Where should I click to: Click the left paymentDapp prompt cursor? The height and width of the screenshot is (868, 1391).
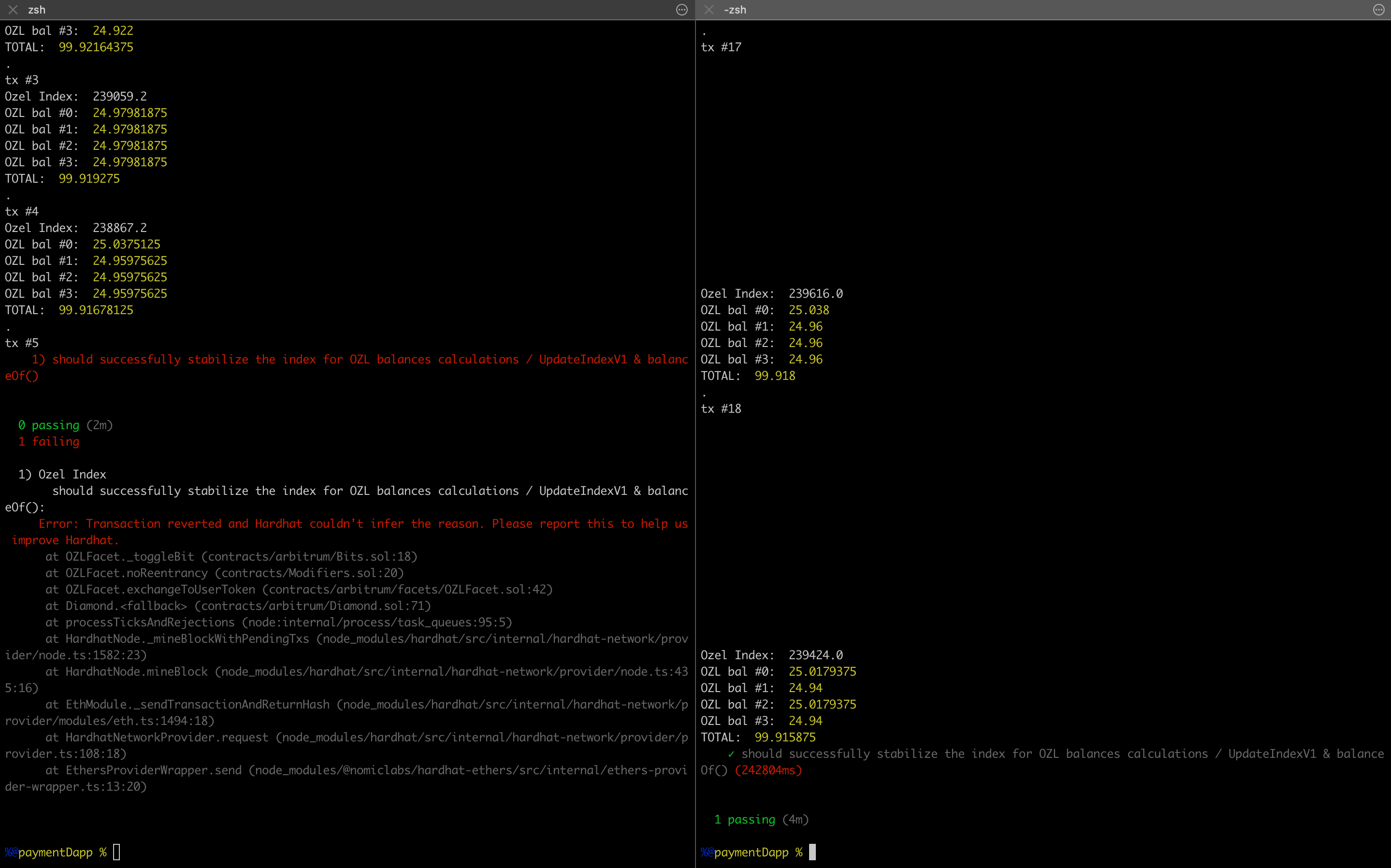pos(116,852)
